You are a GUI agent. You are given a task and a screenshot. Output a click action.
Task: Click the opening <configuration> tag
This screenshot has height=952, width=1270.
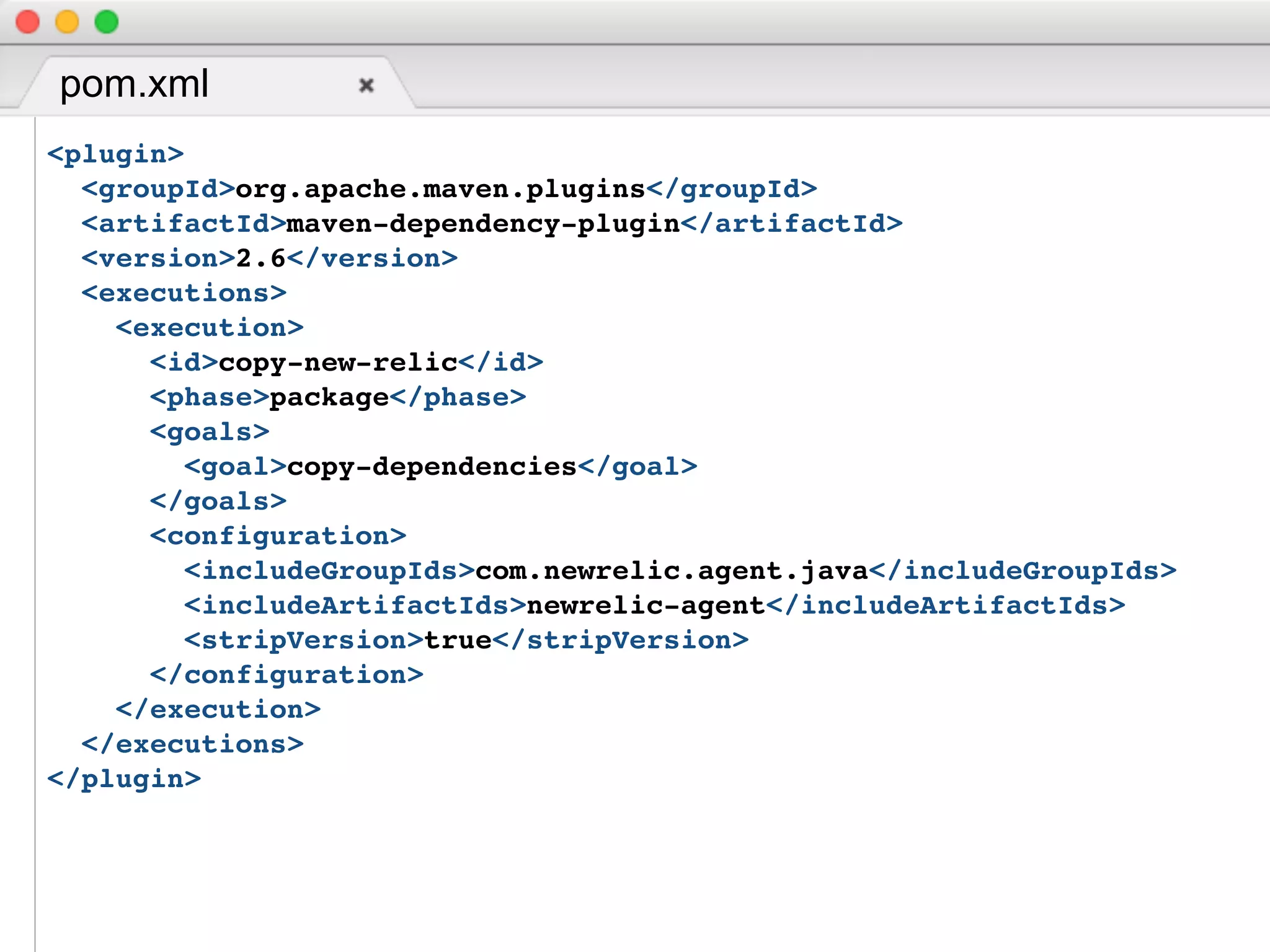[x=278, y=536]
